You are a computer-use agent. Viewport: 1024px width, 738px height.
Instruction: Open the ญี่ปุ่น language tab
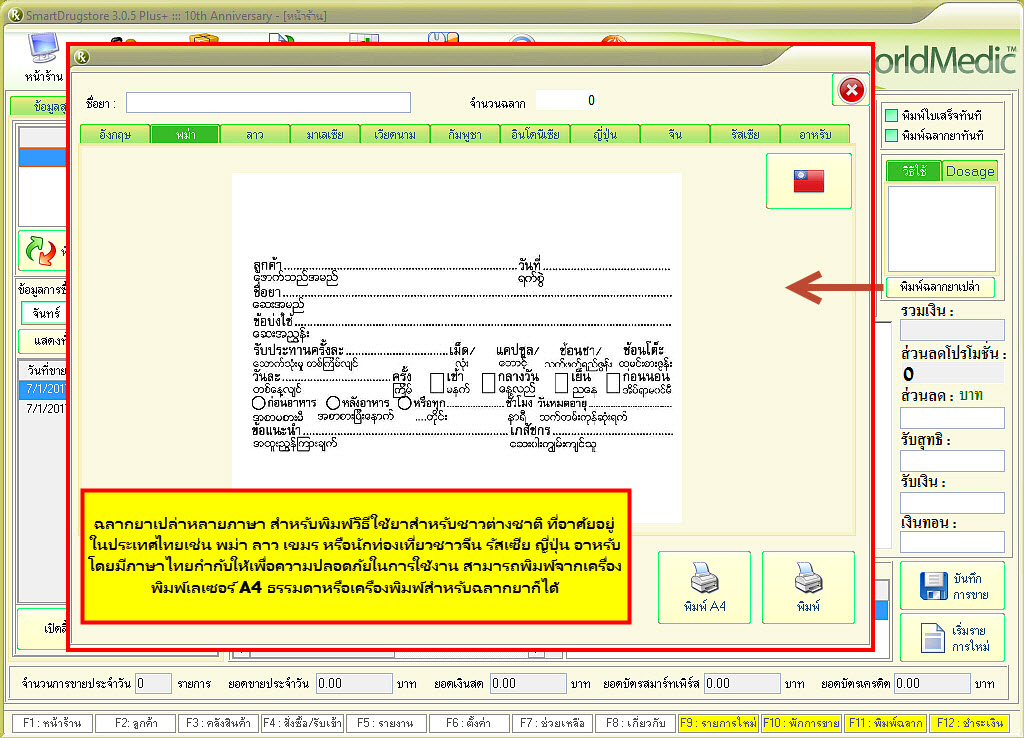[x=603, y=134]
